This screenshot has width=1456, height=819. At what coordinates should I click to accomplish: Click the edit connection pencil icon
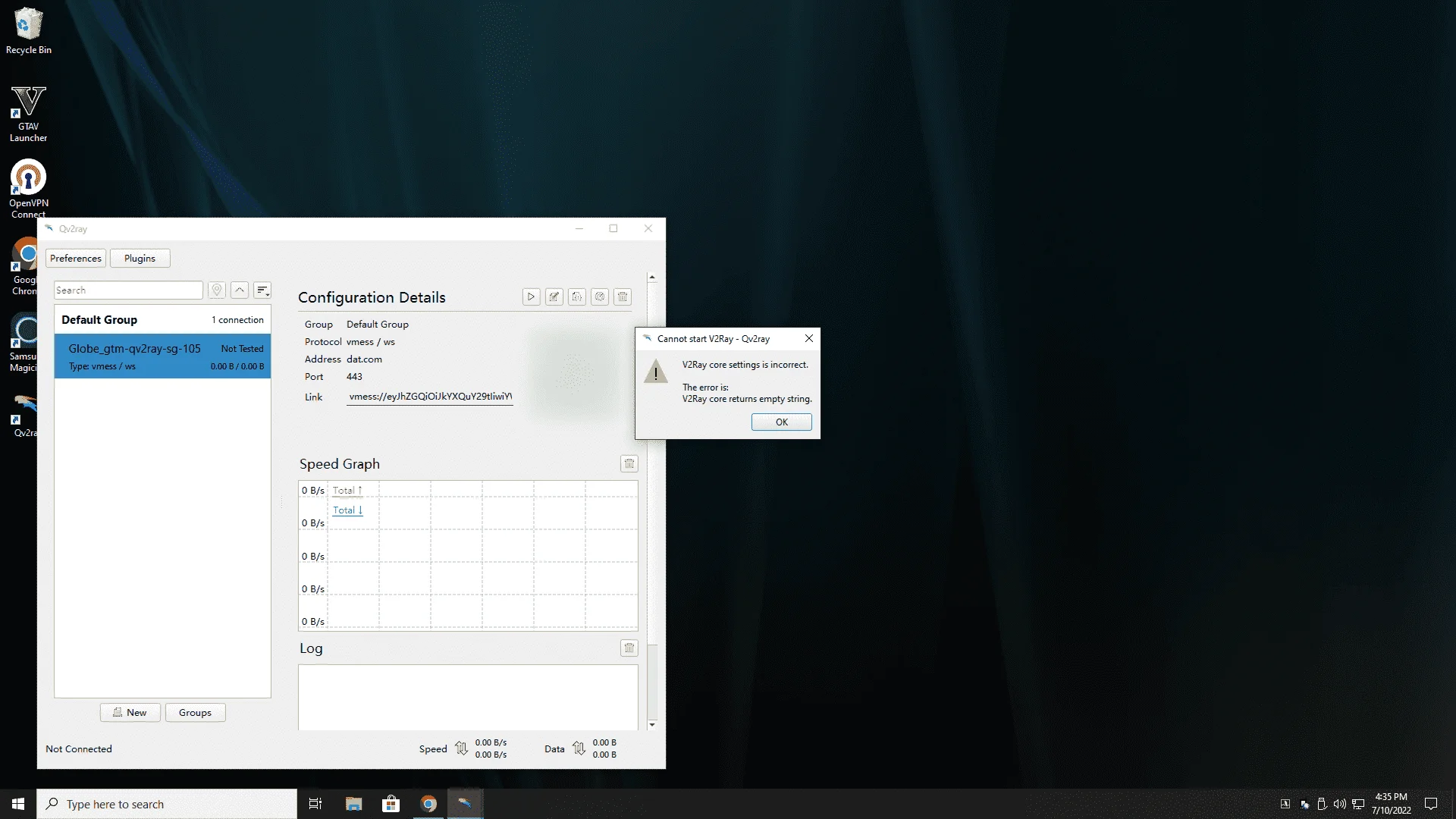tap(554, 297)
